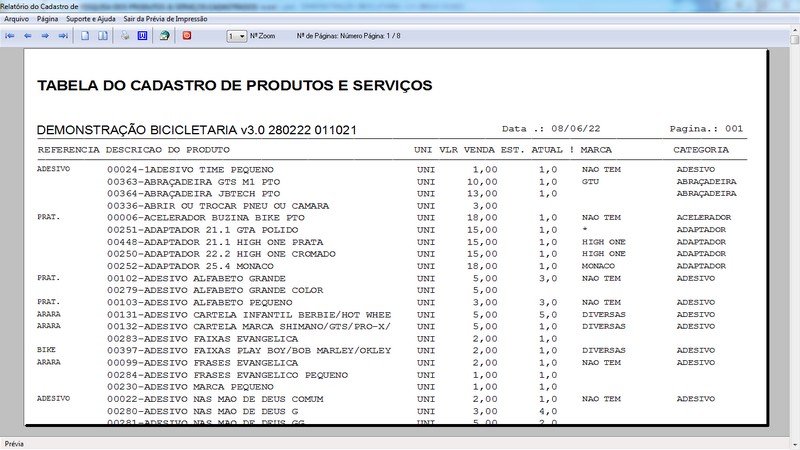The image size is (800, 450).
Task: Click the MONACO brand cell
Action: click(x=598, y=266)
